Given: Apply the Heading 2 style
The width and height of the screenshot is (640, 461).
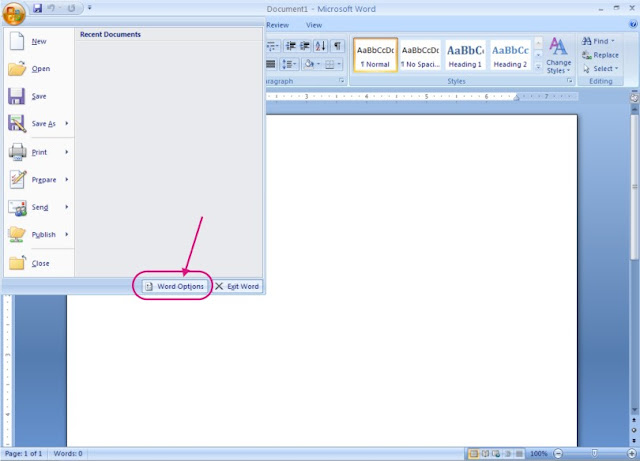Looking at the screenshot, I should 510,55.
